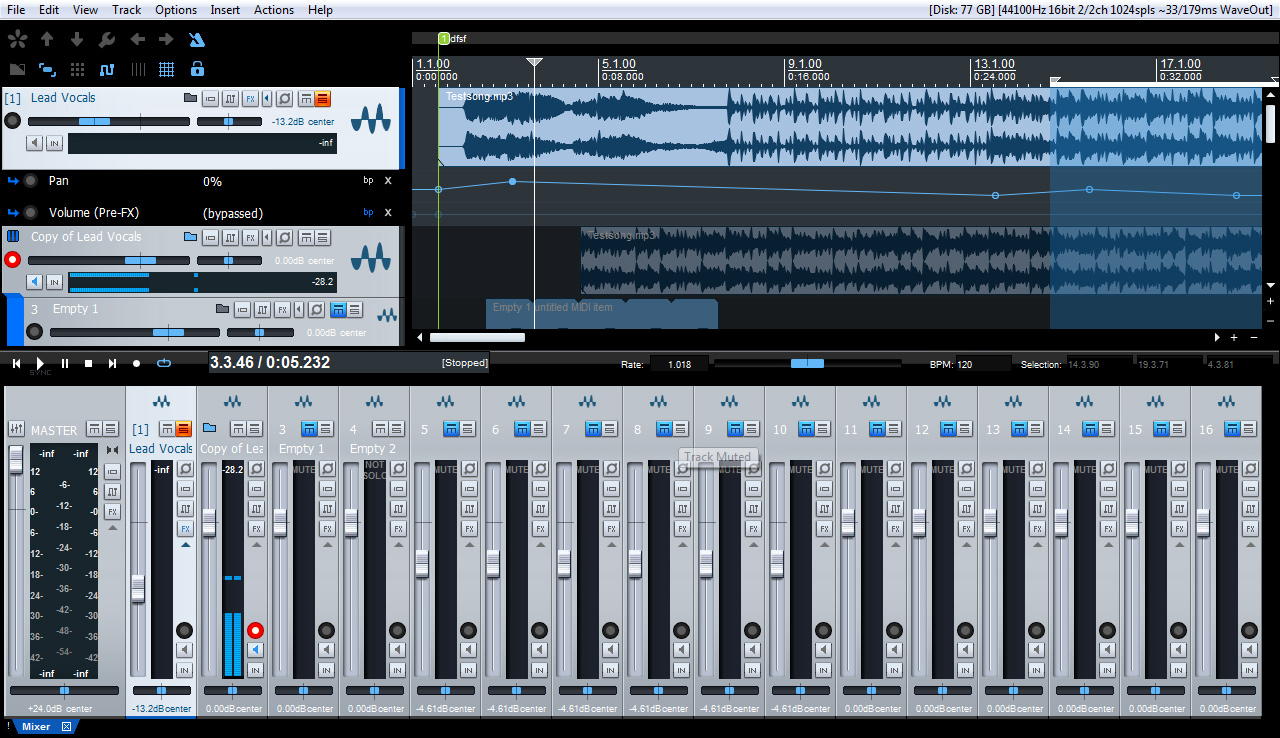
Task: Expand the Volume (Pre-FX) envelope arrow
Action: (x=13, y=212)
